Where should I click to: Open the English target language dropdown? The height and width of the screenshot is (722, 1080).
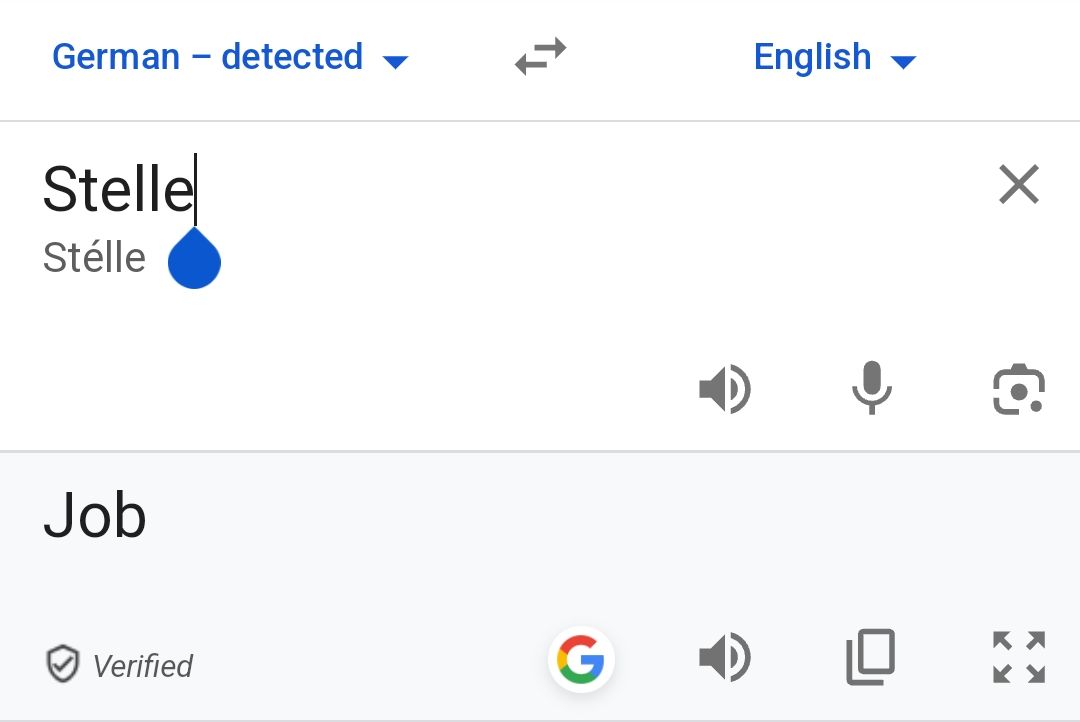click(x=812, y=57)
